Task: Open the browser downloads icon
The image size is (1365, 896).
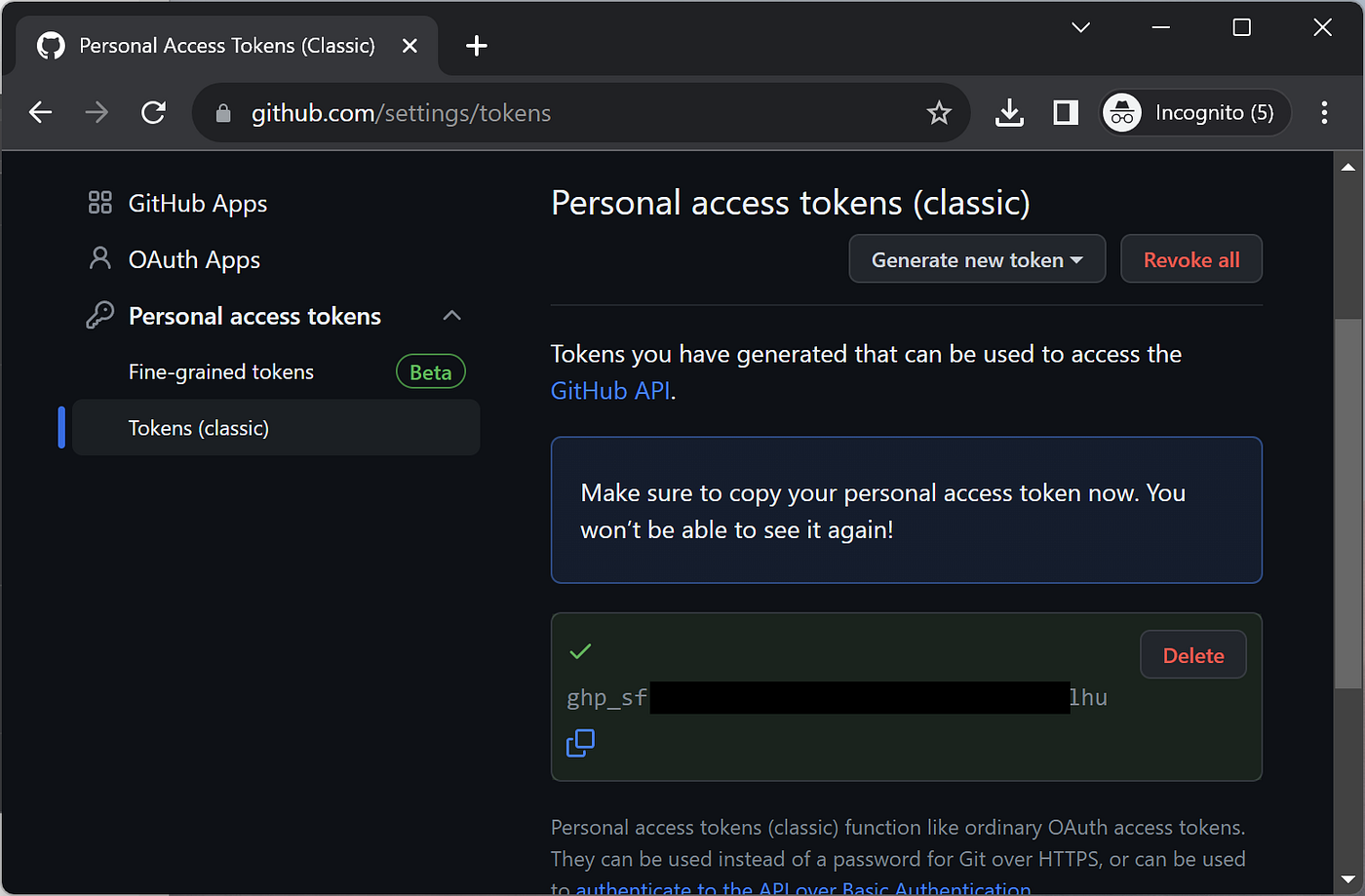Action: pos(1009,113)
